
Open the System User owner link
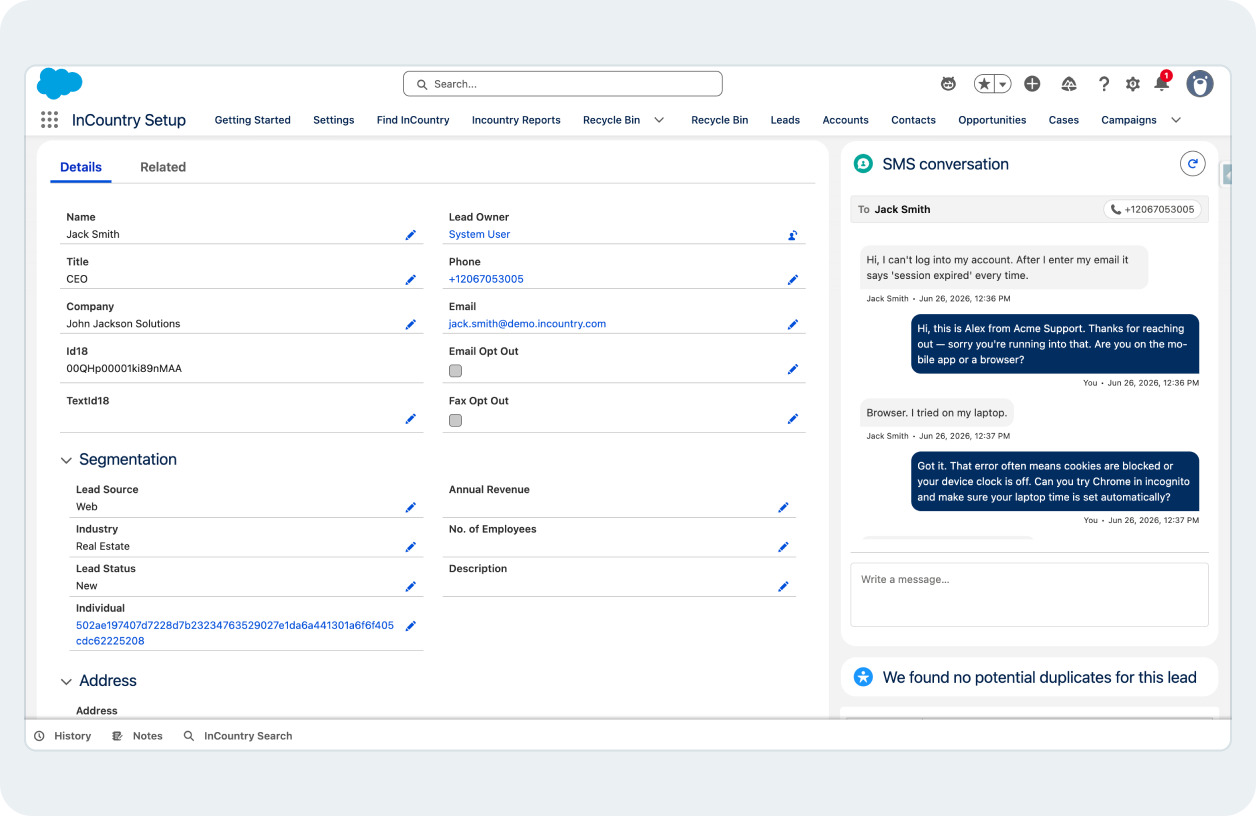coord(480,235)
